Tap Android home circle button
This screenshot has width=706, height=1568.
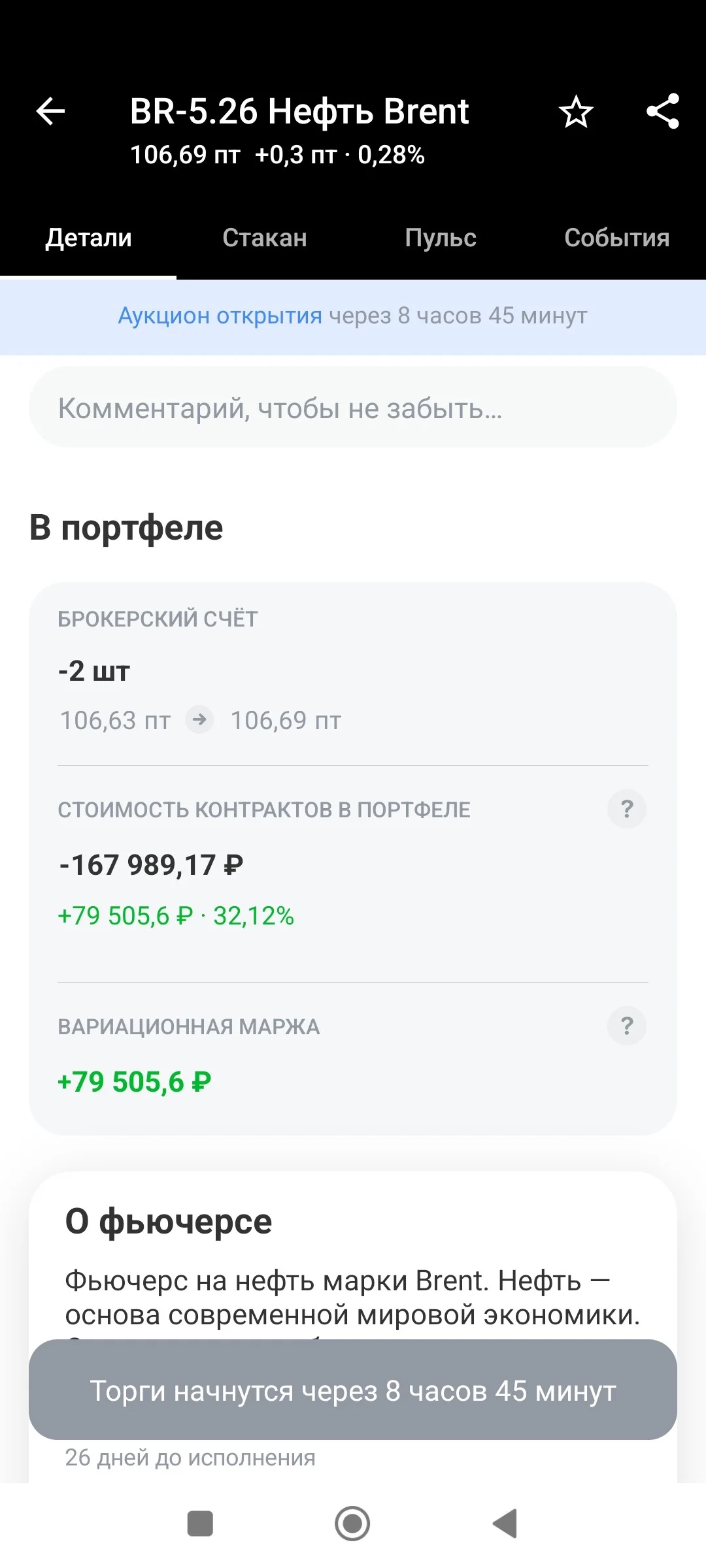coord(352,1524)
